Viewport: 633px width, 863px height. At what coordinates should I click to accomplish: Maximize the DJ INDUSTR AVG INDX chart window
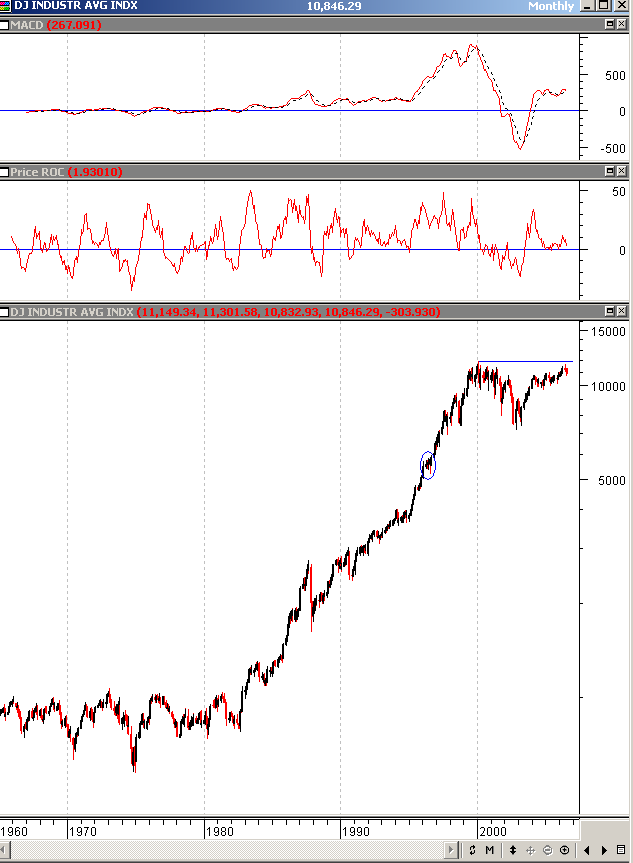[604, 6]
